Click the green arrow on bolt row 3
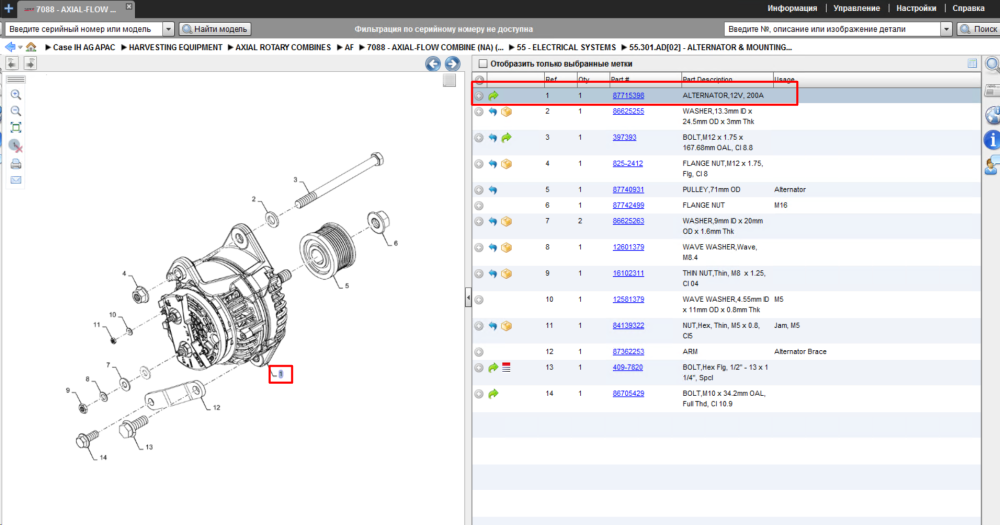Image resolution: width=1000 pixels, height=525 pixels. (506, 138)
